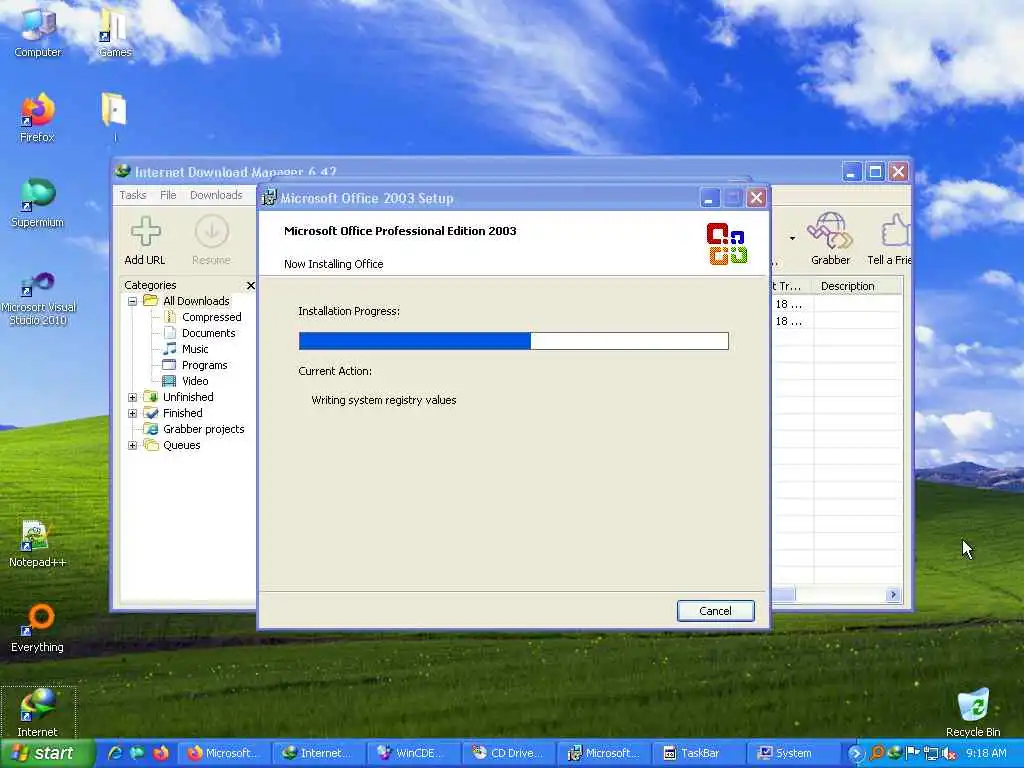The width and height of the screenshot is (1024, 768).
Task: Launch Supermium from the desktop
Action: coord(37,202)
